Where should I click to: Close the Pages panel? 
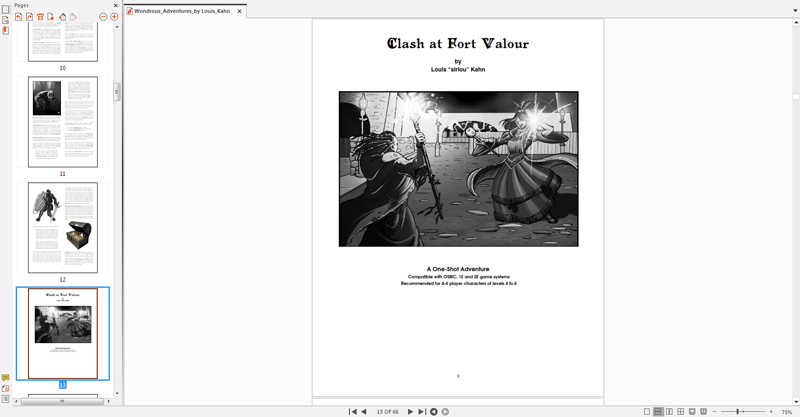tap(115, 5)
